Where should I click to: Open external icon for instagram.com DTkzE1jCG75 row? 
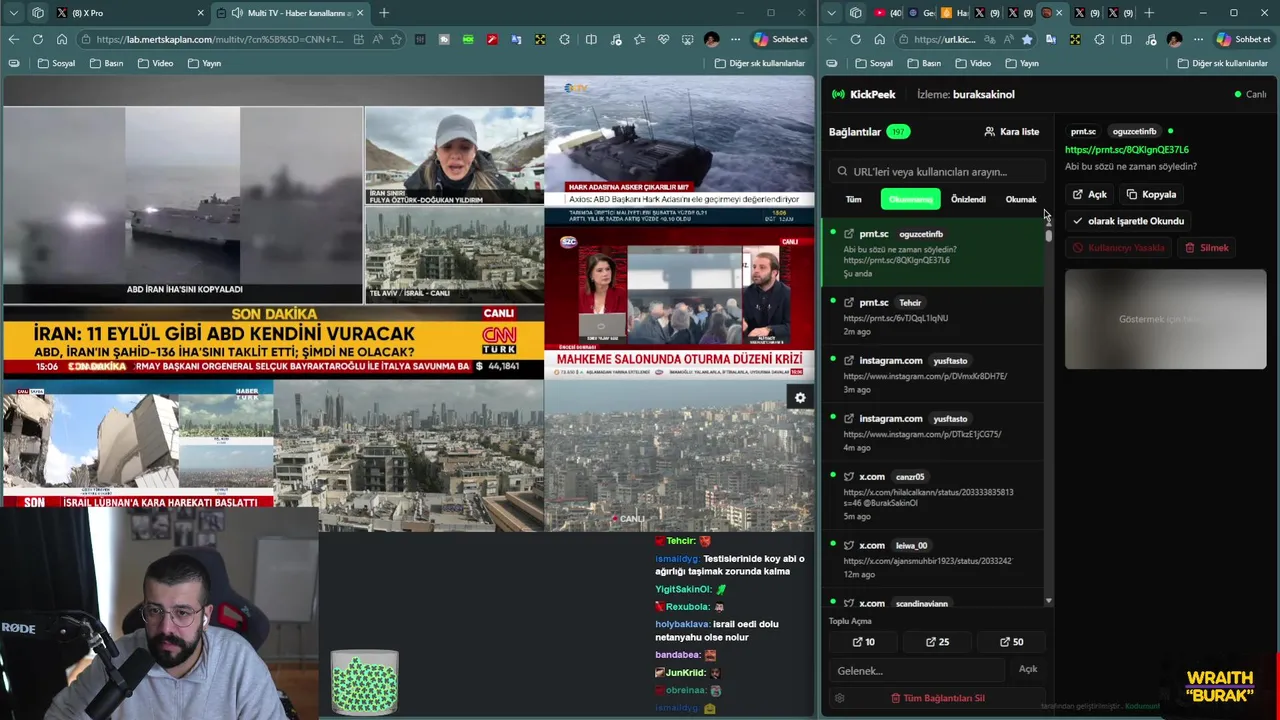coord(849,418)
